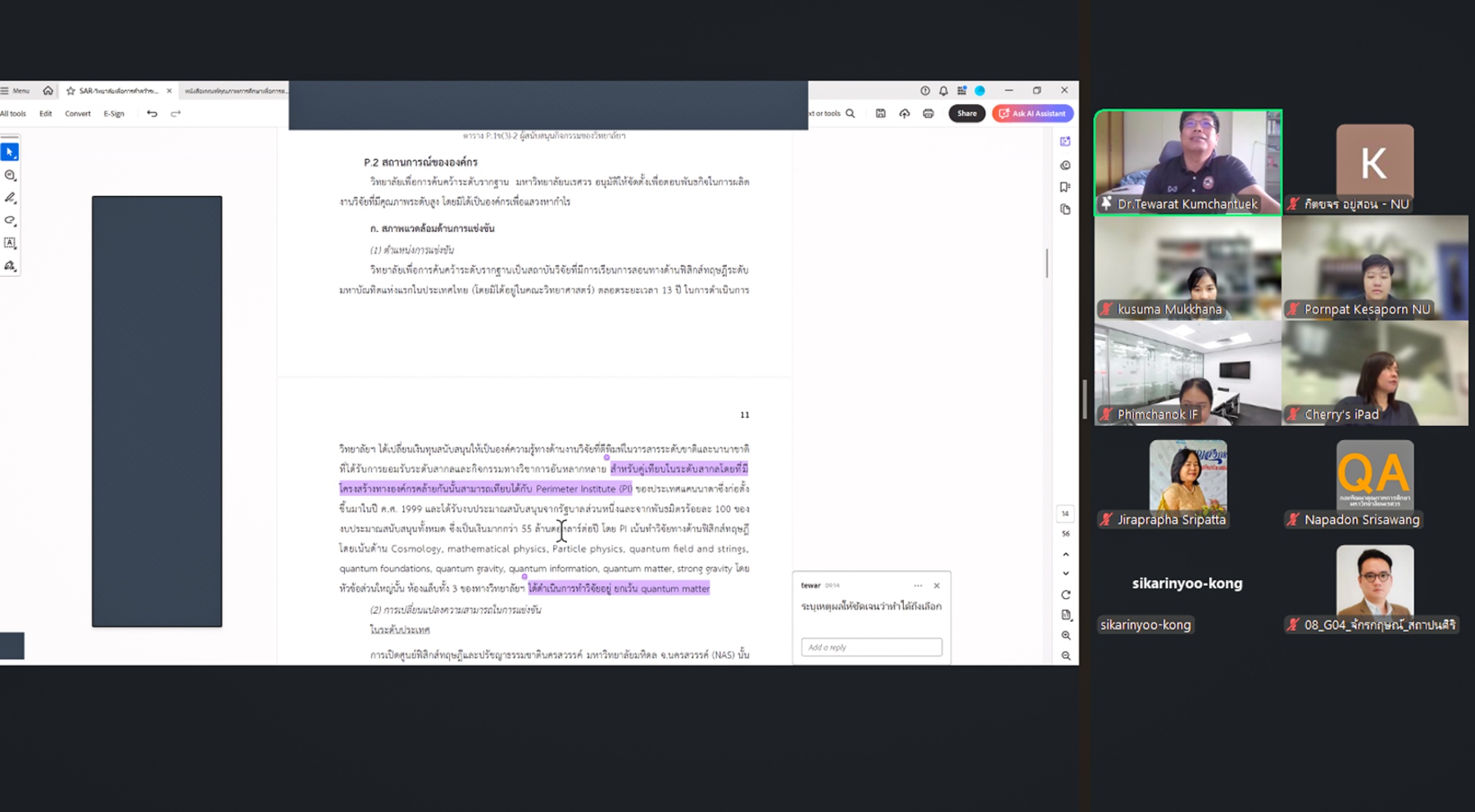Go to next page with down chevron

(1065, 574)
